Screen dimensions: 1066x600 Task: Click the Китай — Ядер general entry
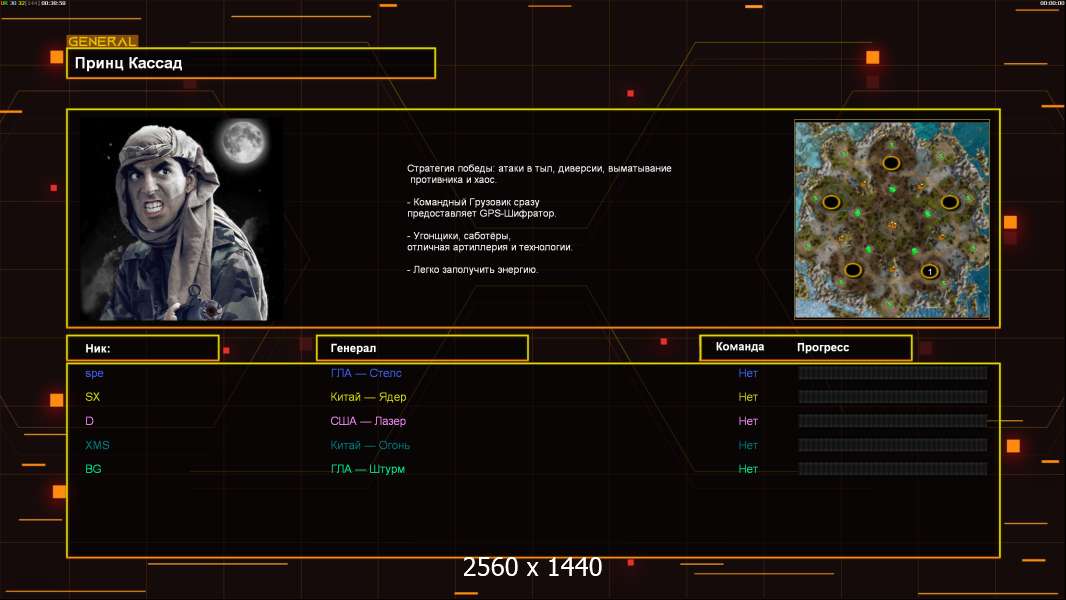368,397
